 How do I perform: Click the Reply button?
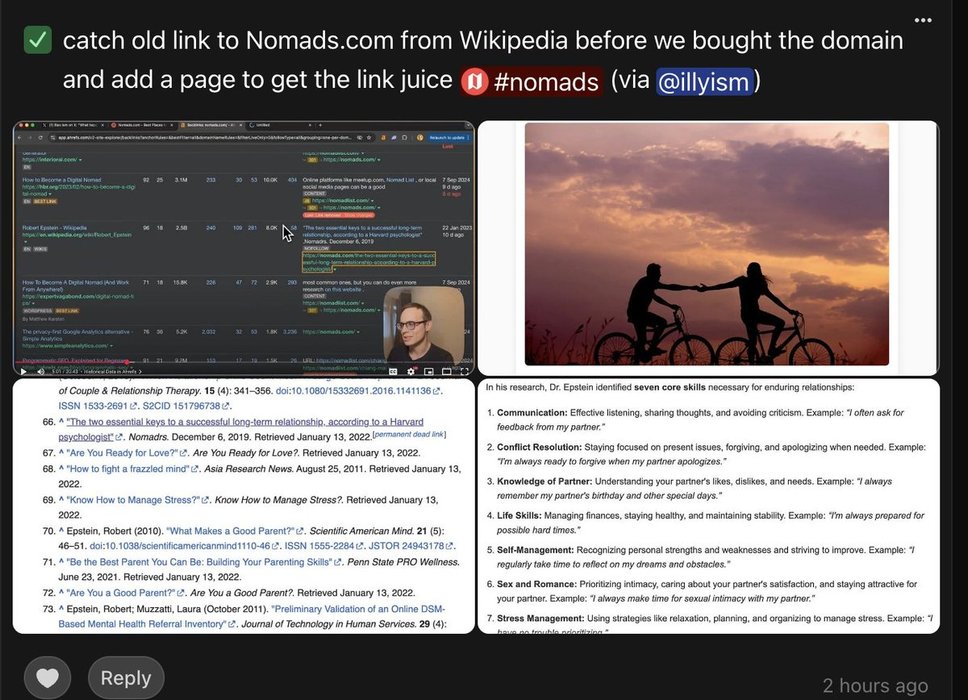click(126, 678)
